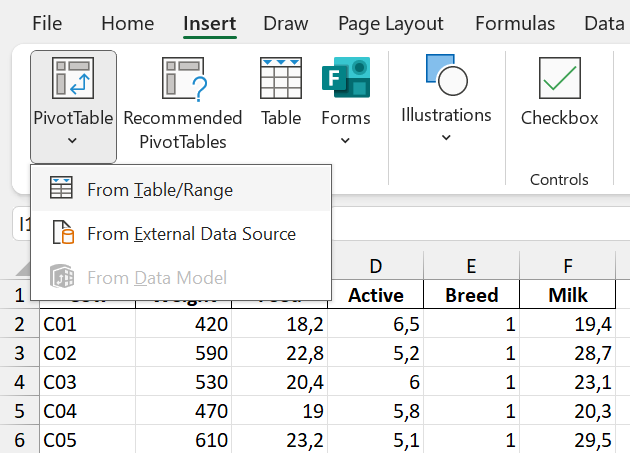Click the From Data Model entry
Viewport: 630px width, 453px height.
[157, 278]
